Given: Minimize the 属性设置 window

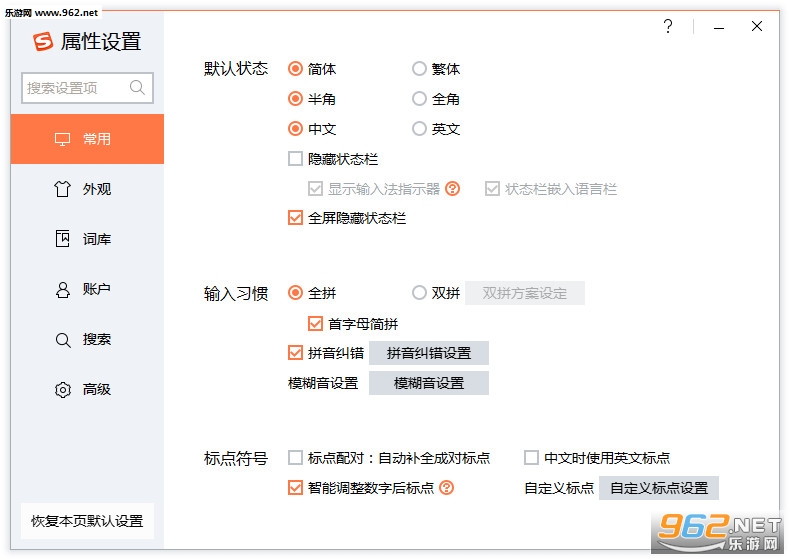Looking at the screenshot, I should (x=719, y=28).
